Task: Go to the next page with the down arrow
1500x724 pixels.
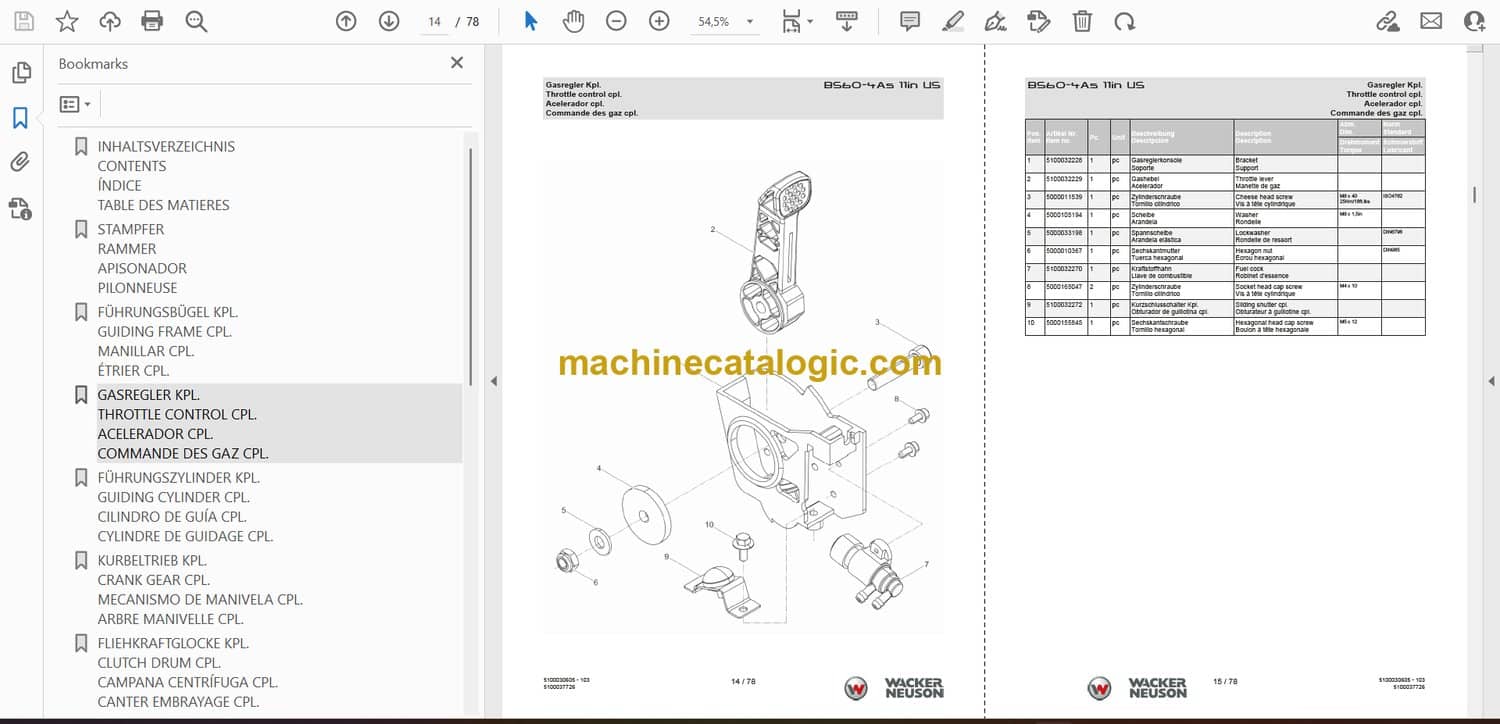Action: click(x=389, y=21)
